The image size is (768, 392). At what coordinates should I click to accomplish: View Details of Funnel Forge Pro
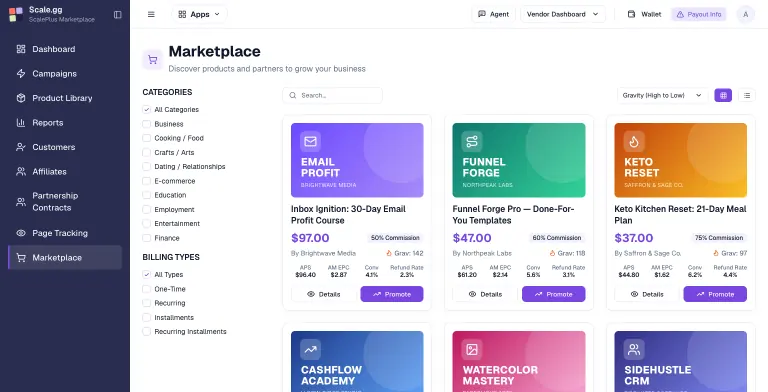[x=485, y=294]
